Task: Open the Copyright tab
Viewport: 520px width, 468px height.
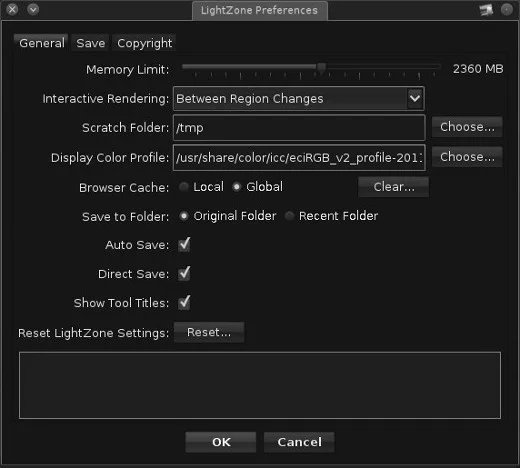Action: click(x=144, y=43)
